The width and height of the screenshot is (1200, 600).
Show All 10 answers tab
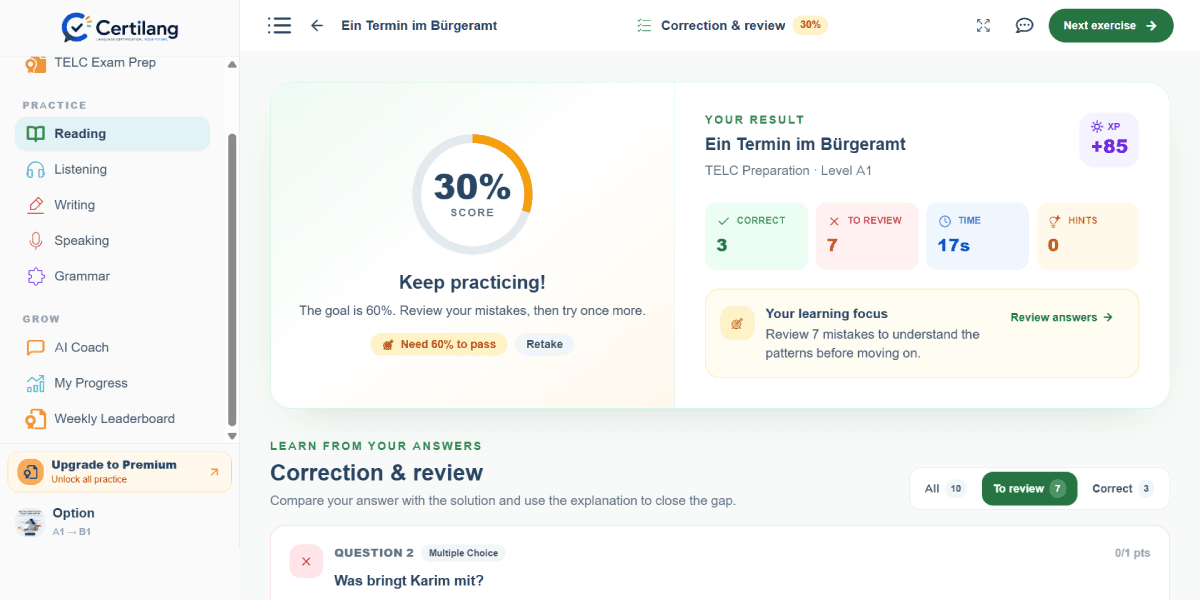[x=944, y=489]
